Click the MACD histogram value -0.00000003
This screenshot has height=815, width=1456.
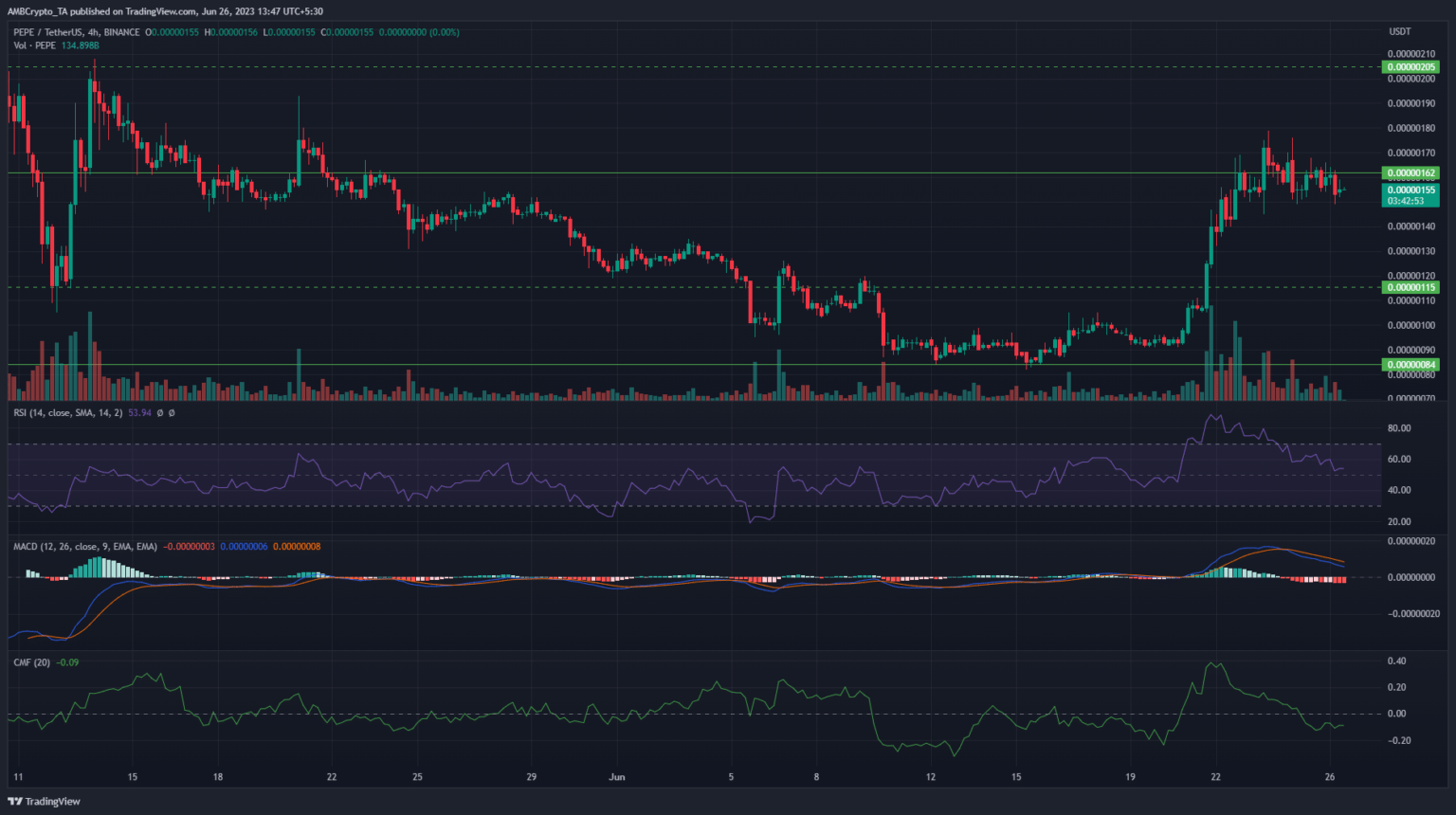point(189,547)
